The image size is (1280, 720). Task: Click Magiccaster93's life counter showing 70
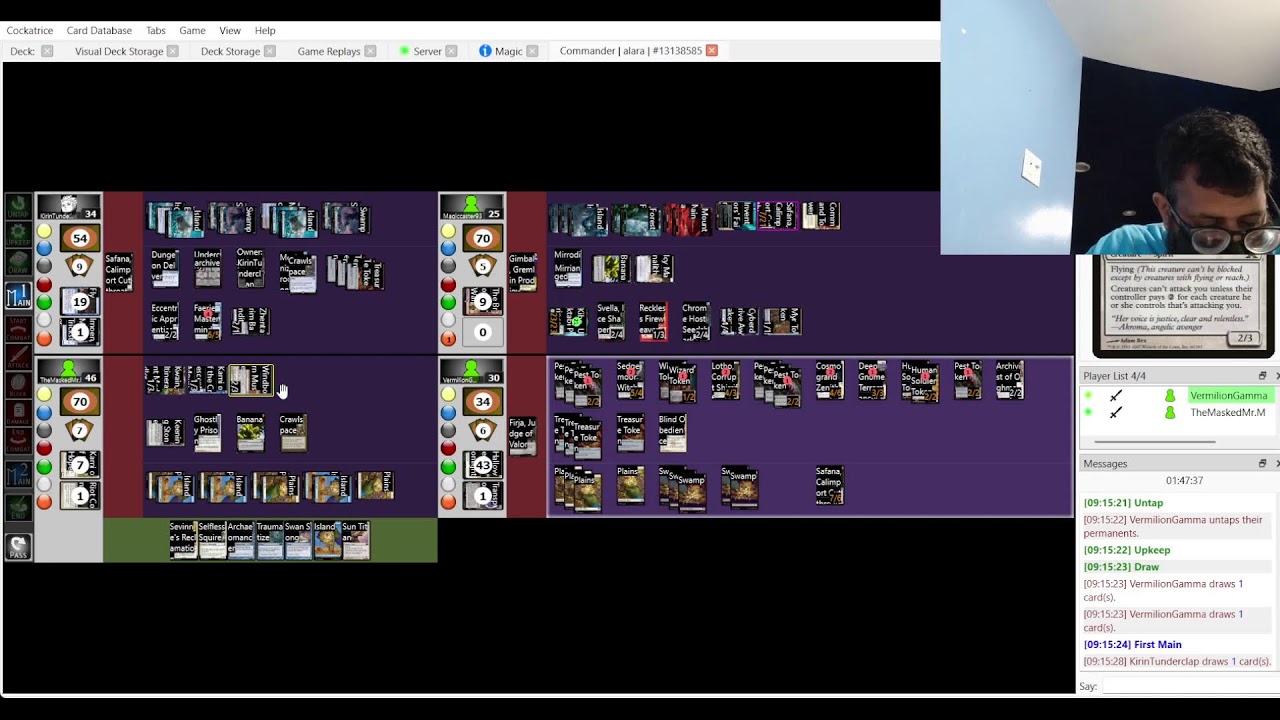click(x=483, y=239)
